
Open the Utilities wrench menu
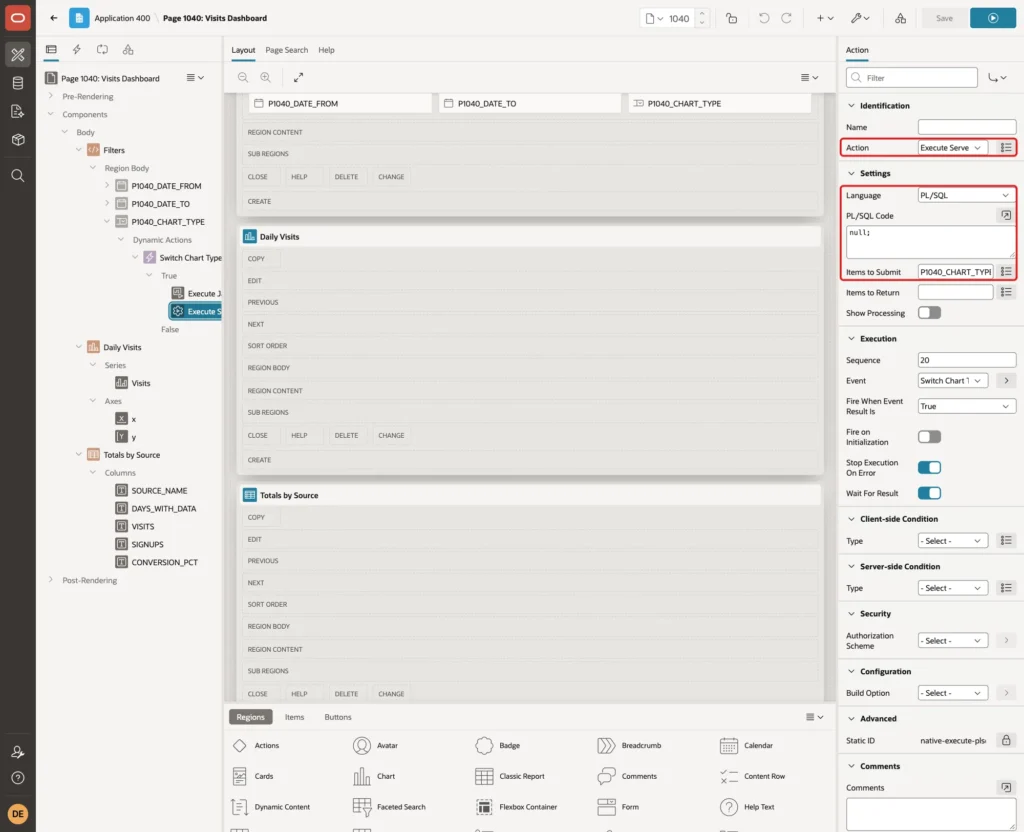click(x=859, y=18)
